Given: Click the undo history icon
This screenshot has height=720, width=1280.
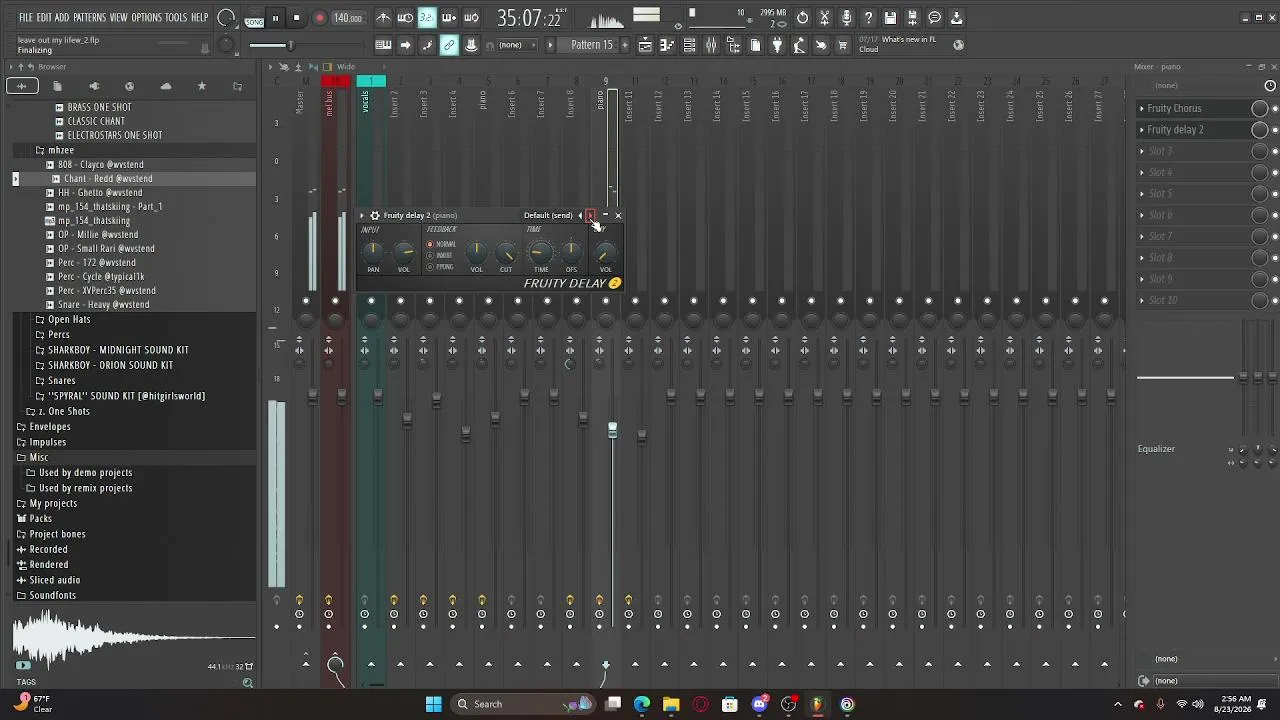Looking at the screenshot, I should coord(802,18).
